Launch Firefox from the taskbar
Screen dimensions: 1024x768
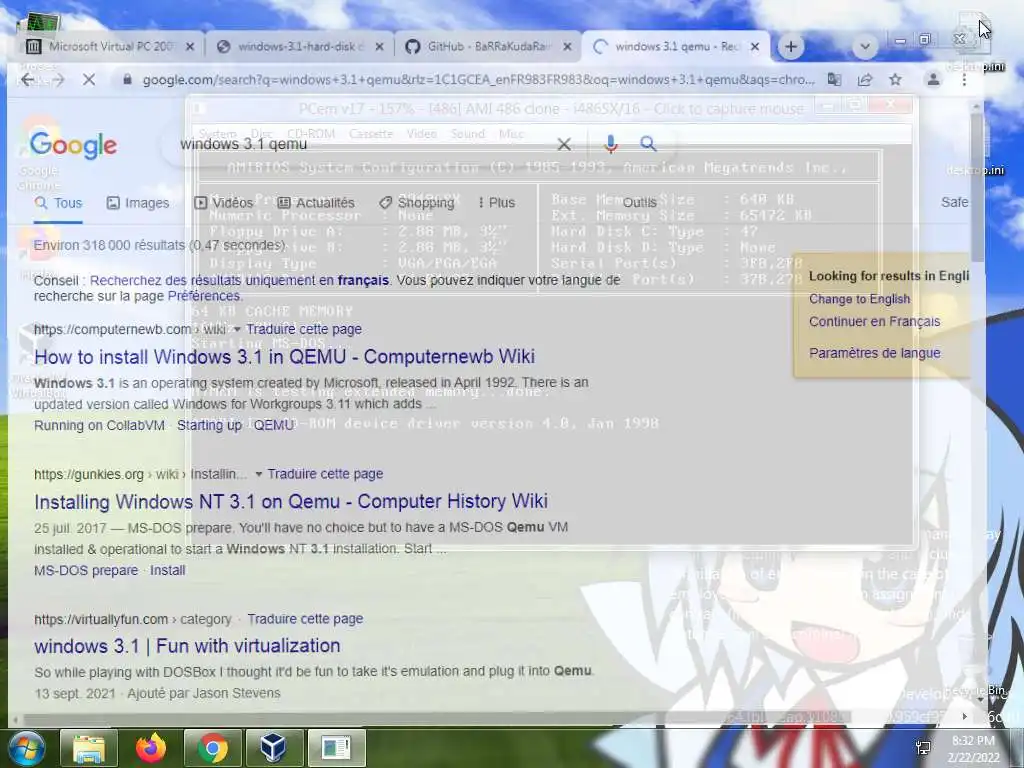151,748
